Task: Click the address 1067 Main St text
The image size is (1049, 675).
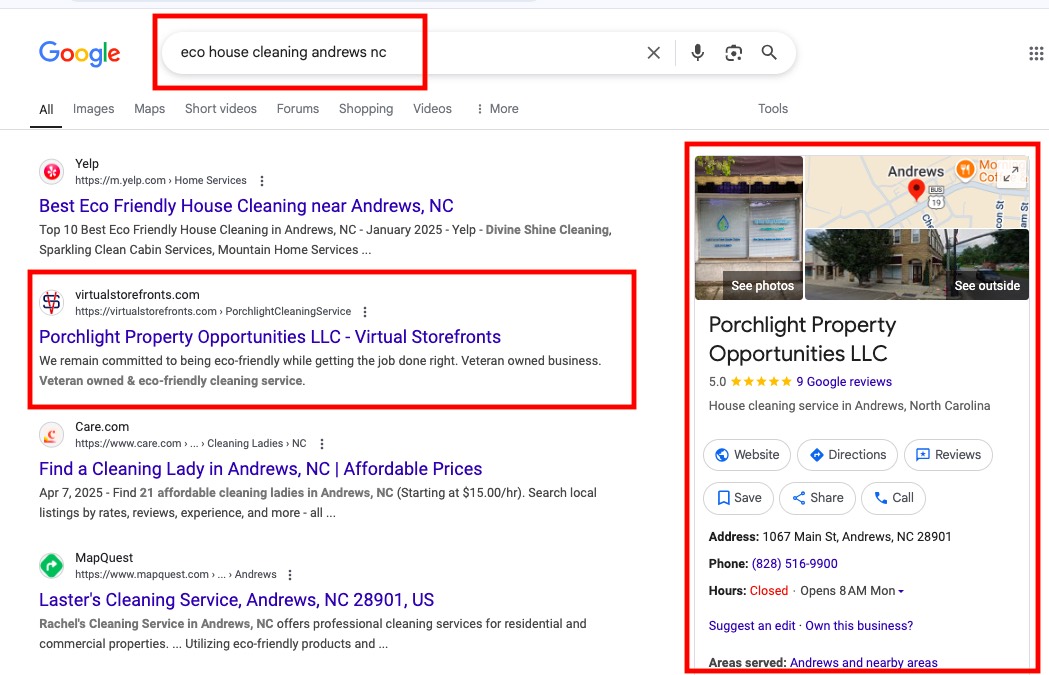Action: coord(857,537)
